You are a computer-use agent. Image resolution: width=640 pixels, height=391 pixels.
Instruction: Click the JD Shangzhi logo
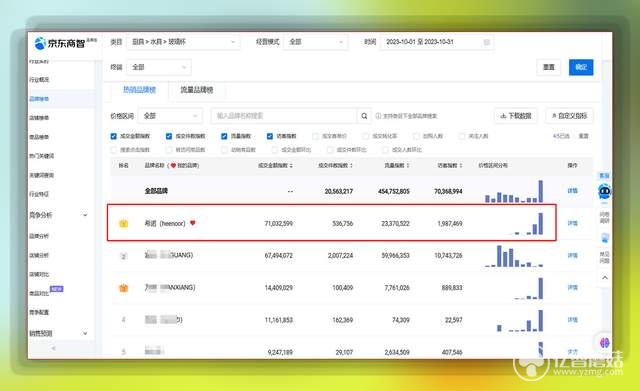(65, 42)
